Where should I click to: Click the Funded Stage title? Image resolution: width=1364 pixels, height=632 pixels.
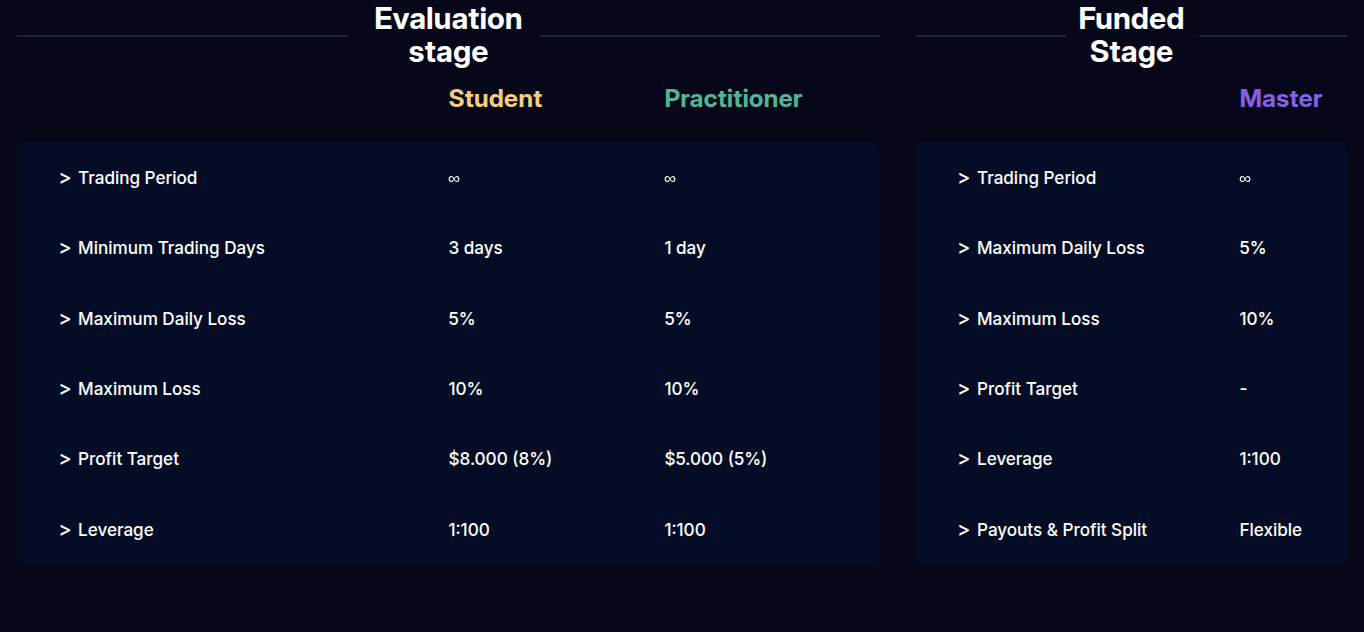point(1131,35)
